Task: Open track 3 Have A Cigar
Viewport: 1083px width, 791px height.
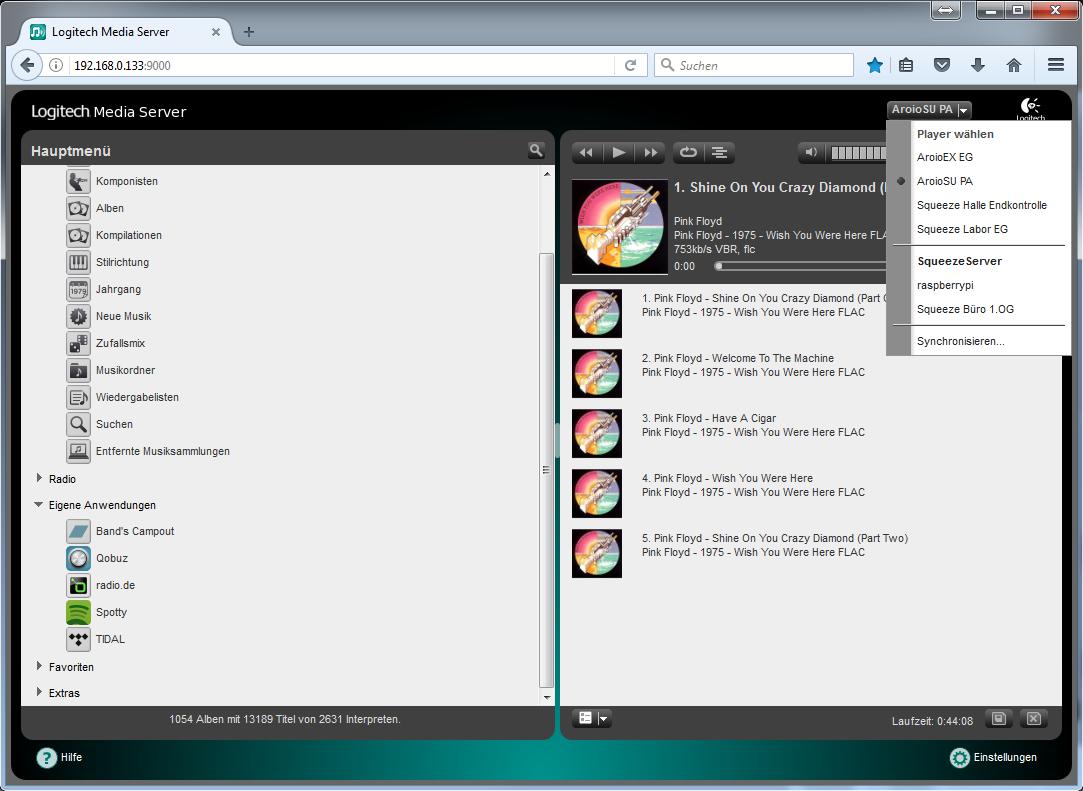Action: coord(709,419)
